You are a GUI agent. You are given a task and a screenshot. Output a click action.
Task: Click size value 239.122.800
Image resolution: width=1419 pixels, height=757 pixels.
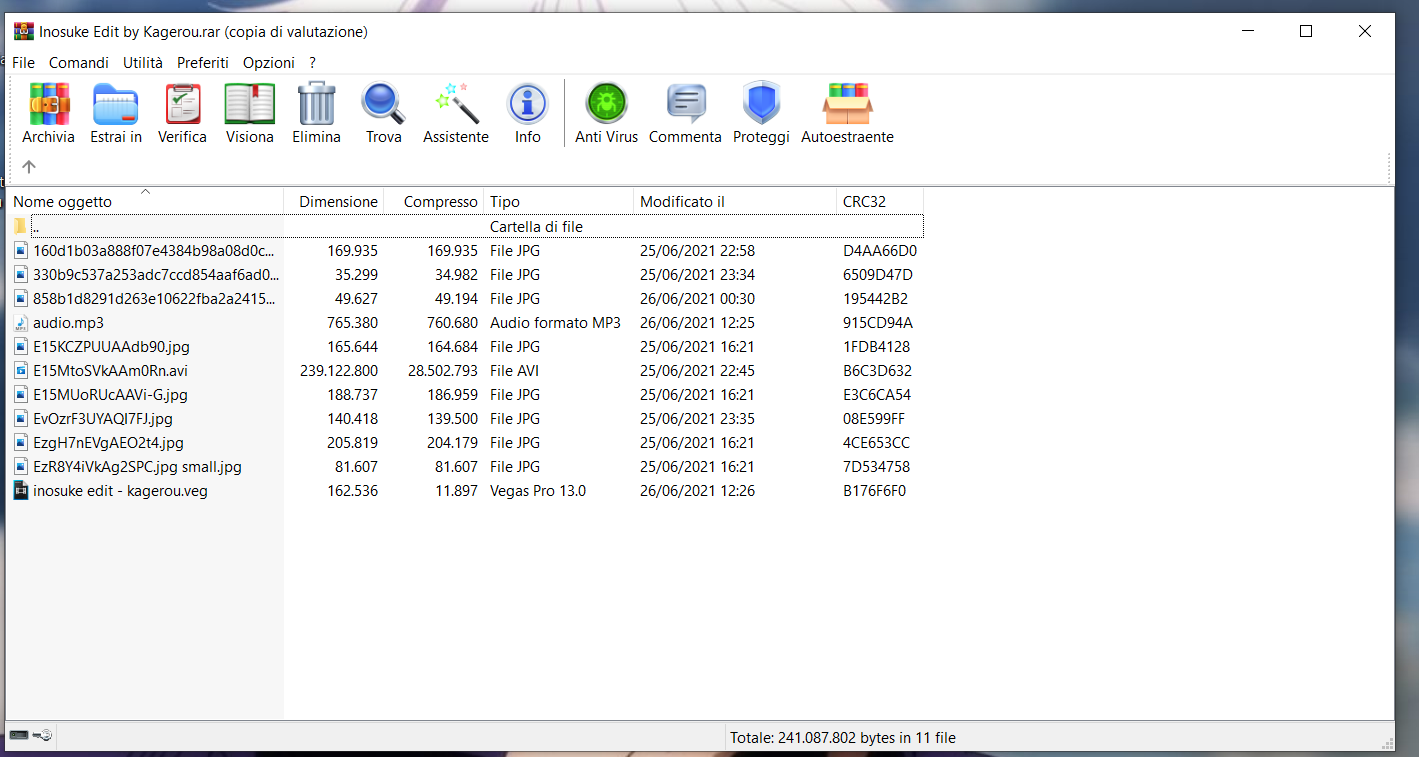coord(339,371)
